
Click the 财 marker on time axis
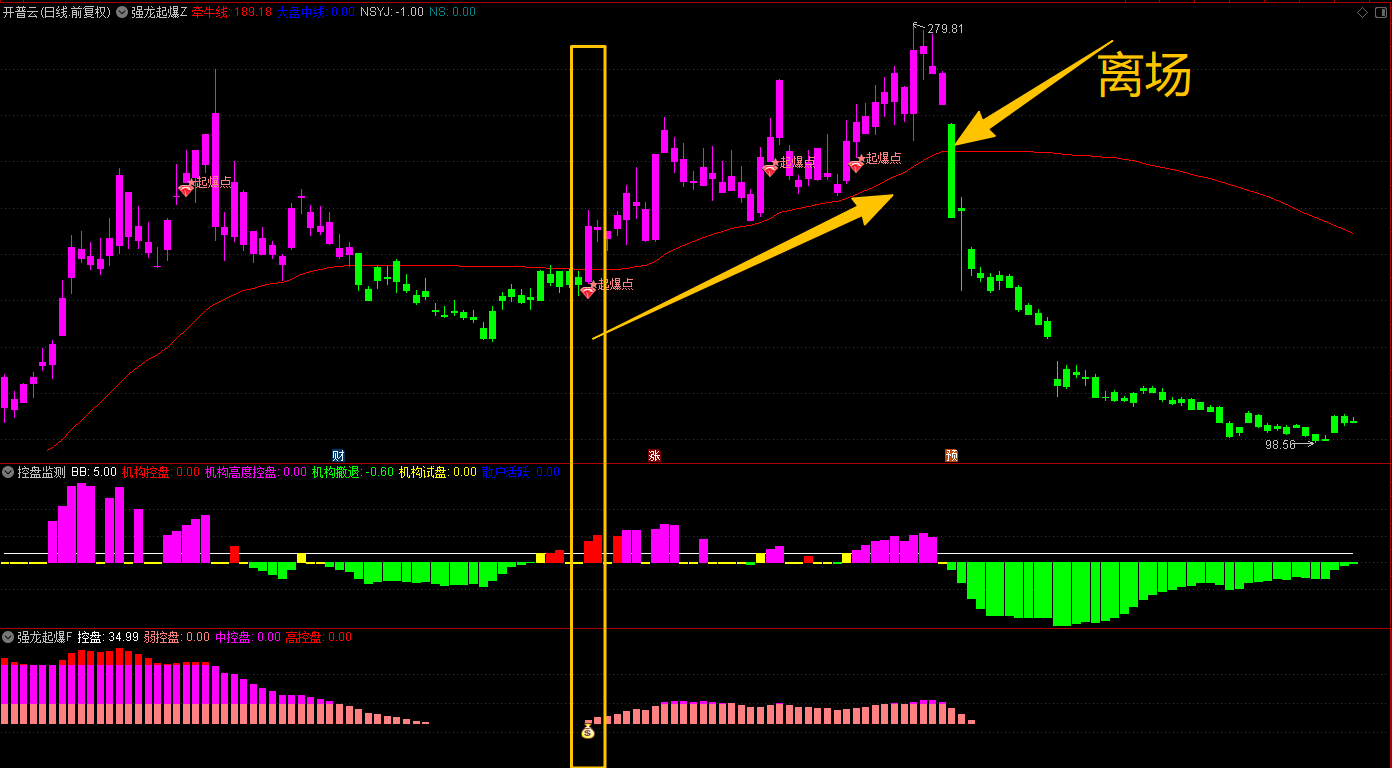coord(338,455)
